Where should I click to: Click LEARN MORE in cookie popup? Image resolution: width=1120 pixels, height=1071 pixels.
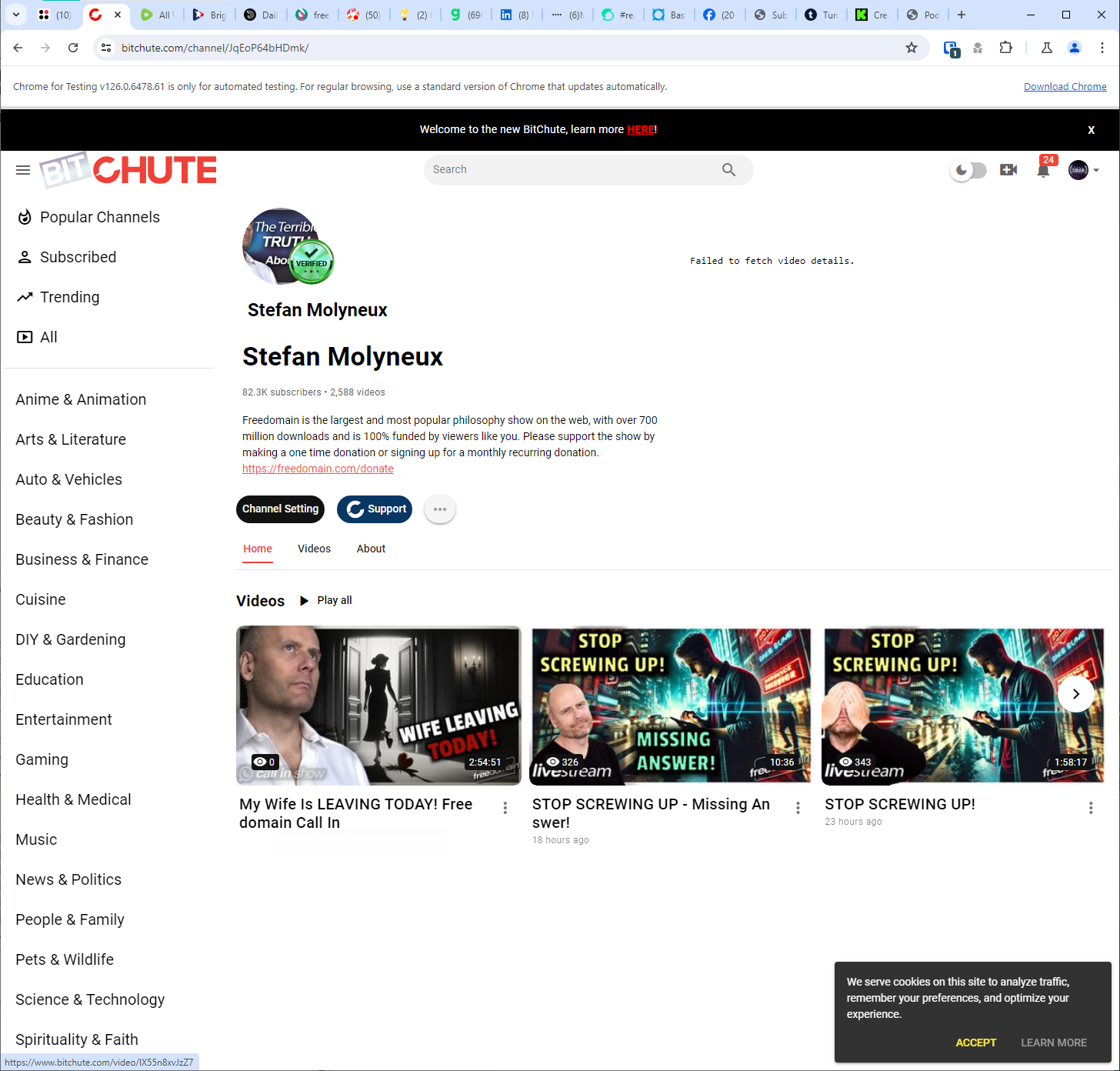point(1054,1043)
